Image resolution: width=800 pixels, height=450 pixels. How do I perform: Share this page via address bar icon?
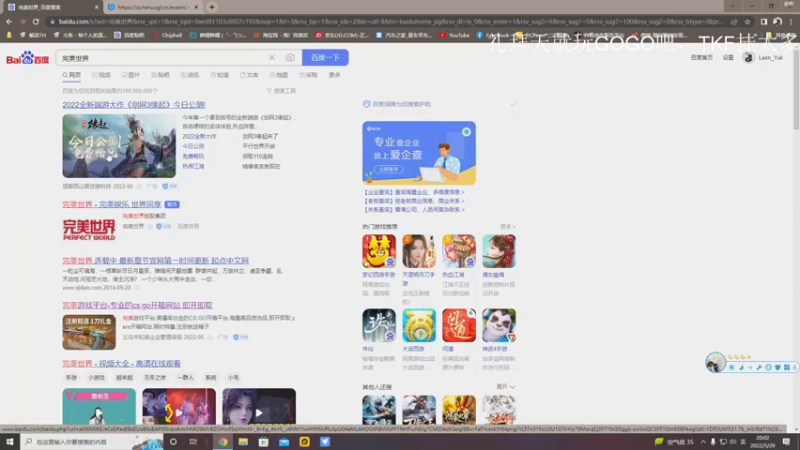[734, 21]
